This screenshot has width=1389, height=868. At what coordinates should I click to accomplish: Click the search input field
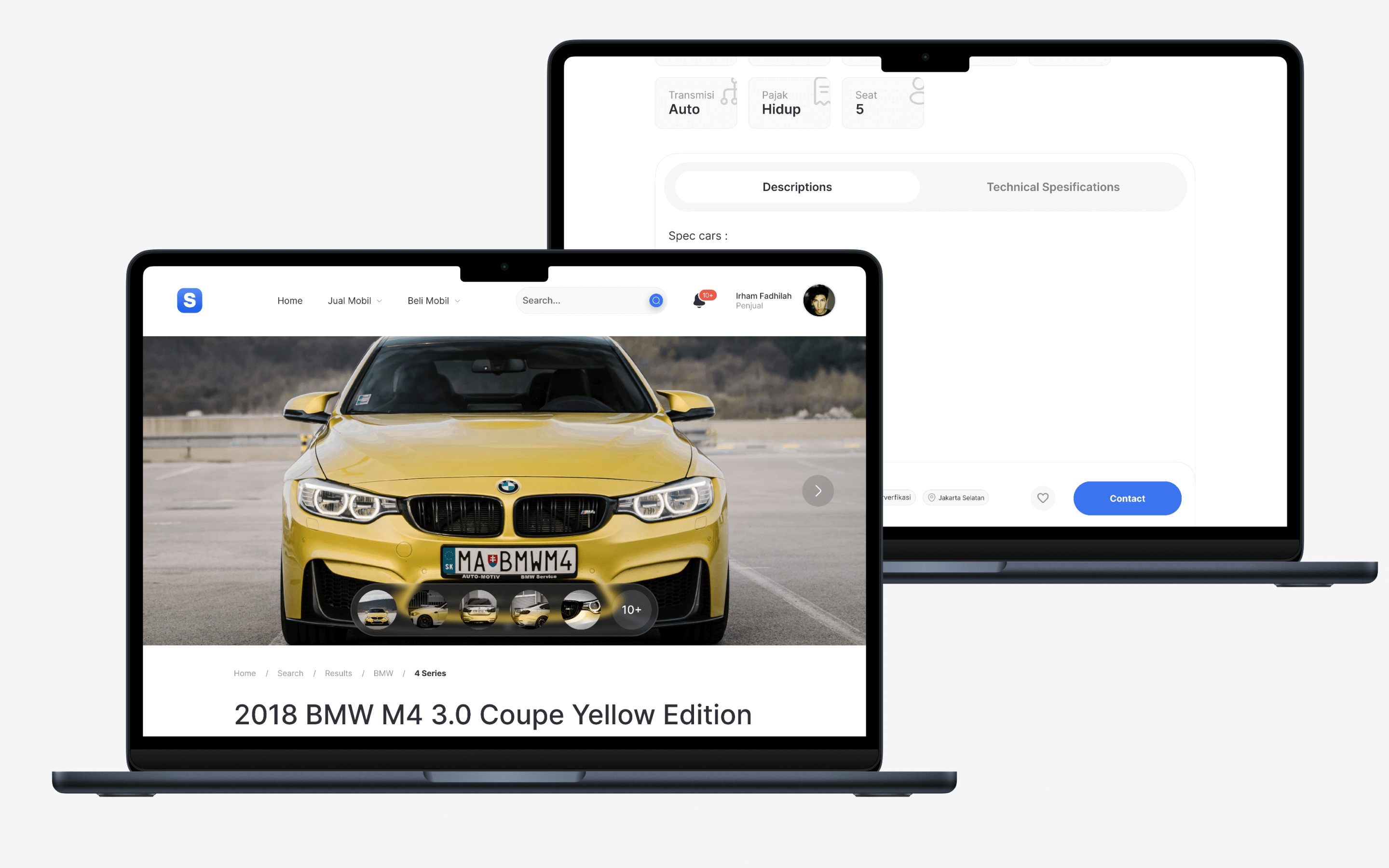[x=582, y=300]
